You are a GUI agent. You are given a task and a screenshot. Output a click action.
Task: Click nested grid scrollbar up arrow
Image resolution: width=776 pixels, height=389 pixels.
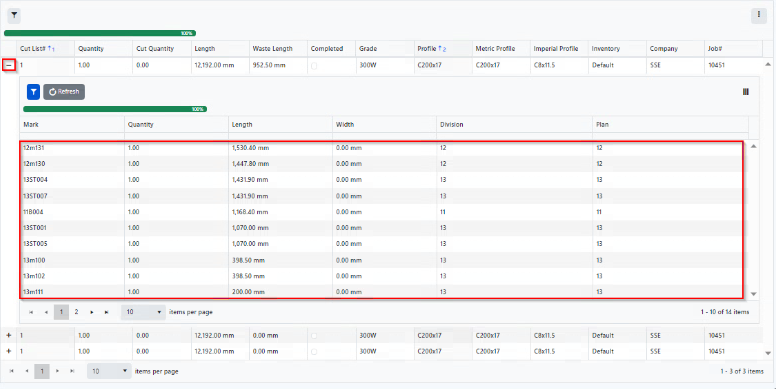point(754,146)
